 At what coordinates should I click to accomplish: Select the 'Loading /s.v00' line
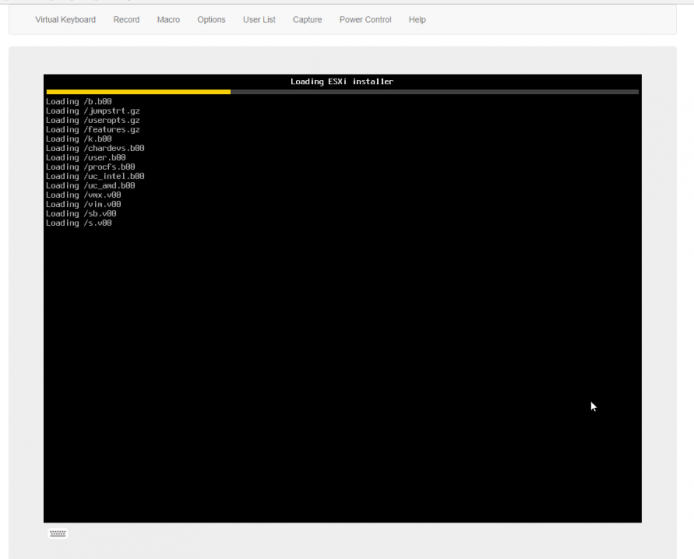[x=79, y=223]
